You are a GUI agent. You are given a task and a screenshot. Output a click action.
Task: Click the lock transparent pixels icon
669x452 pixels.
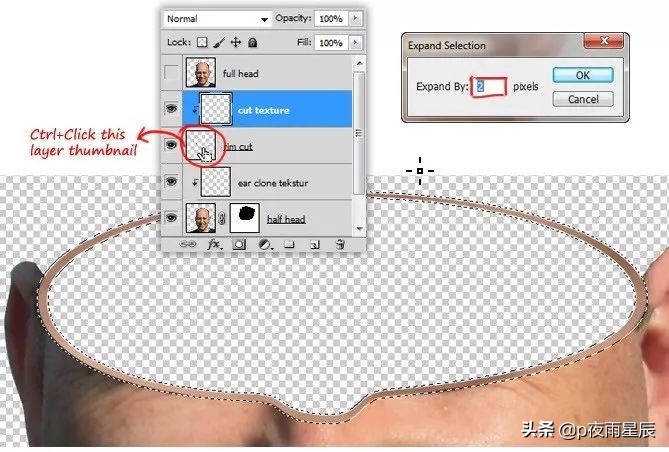point(202,42)
